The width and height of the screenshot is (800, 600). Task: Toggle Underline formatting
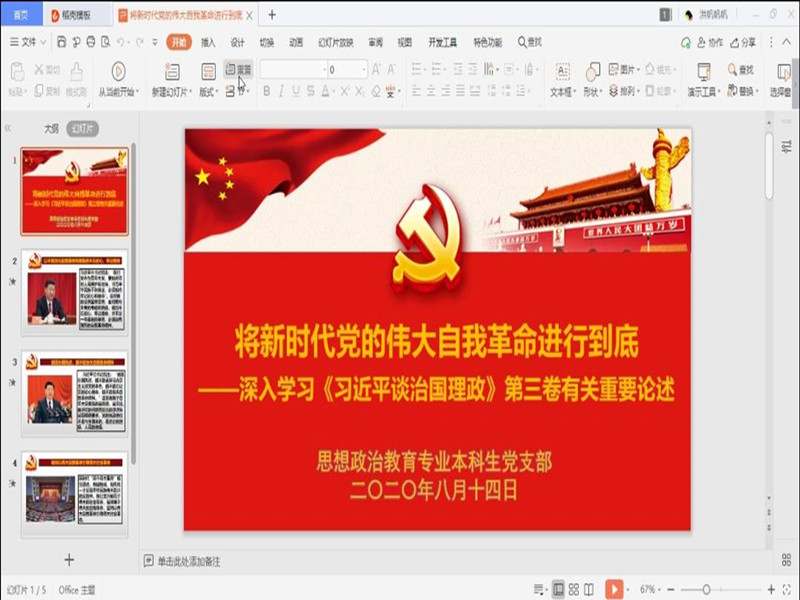[296, 91]
